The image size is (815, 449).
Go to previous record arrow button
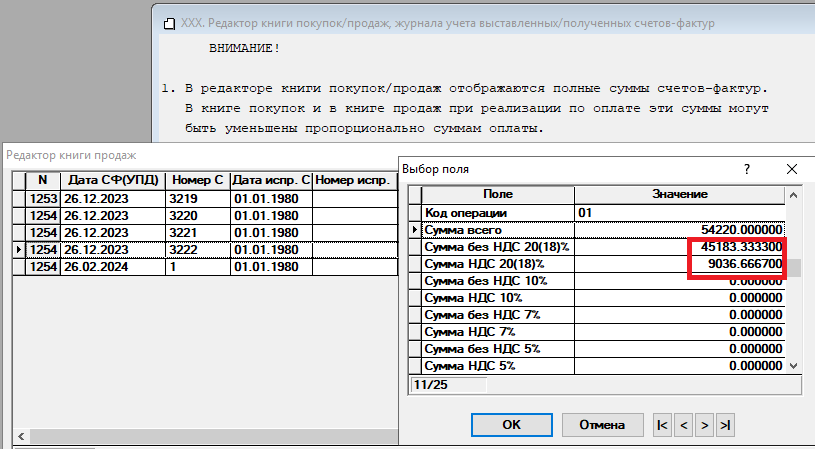[x=683, y=425]
